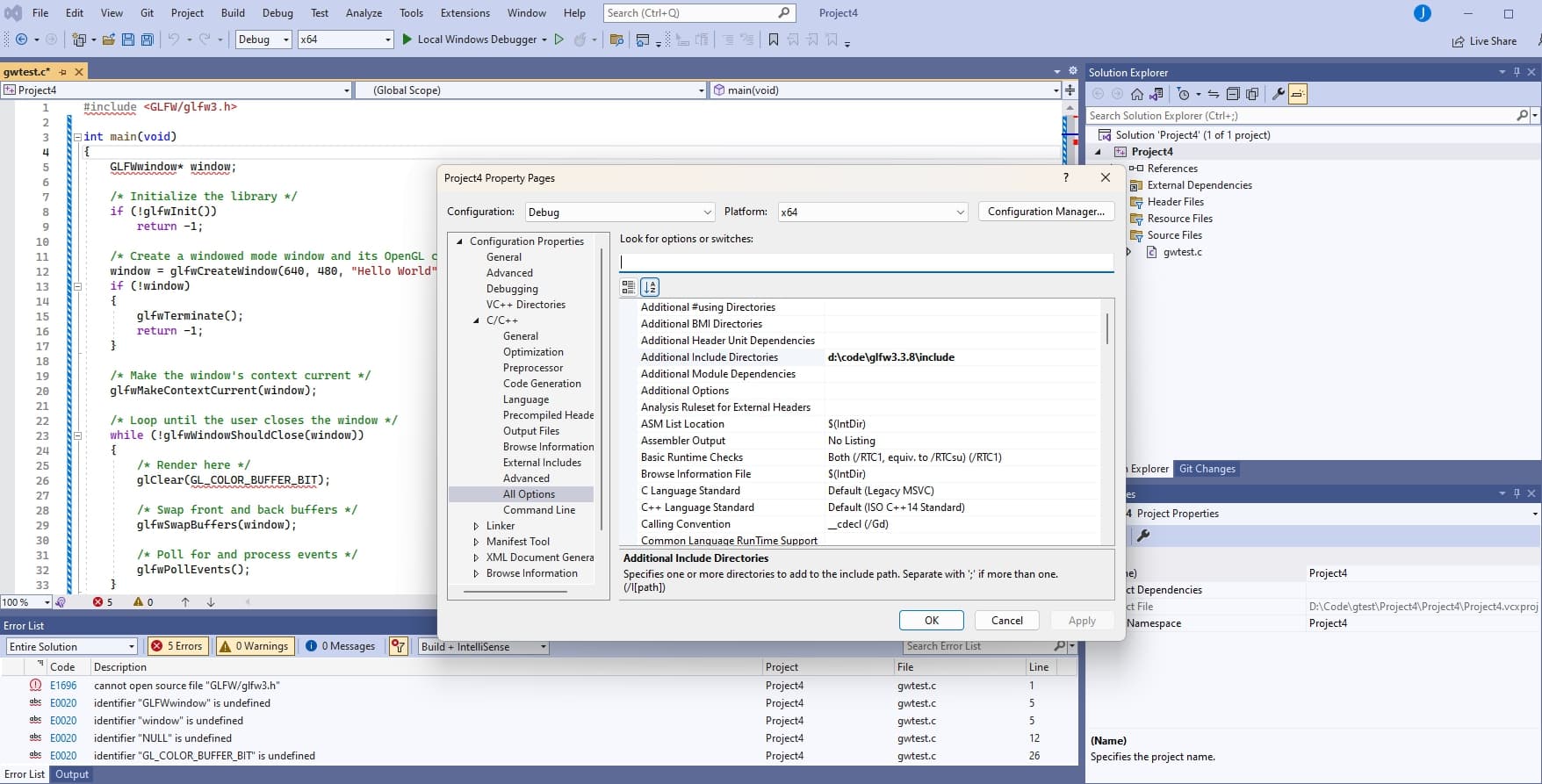Click the Live Share button
1542x784 pixels.
[1484, 41]
